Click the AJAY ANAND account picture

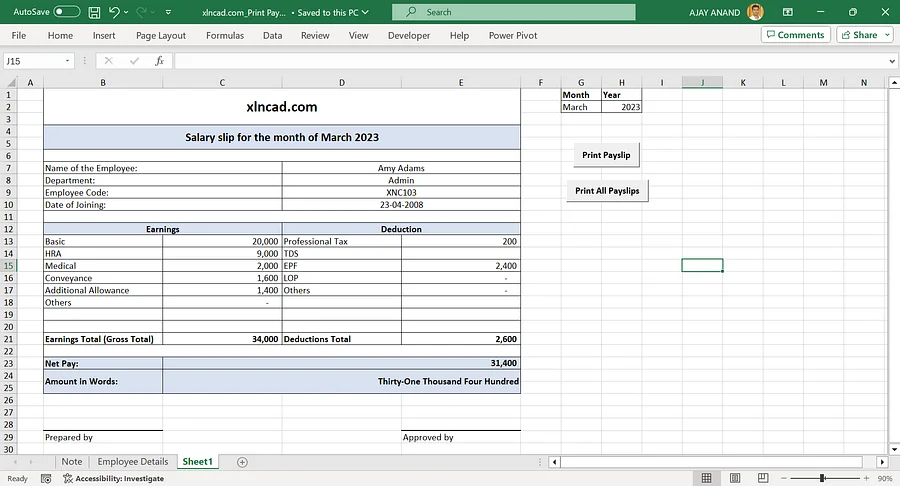click(755, 12)
